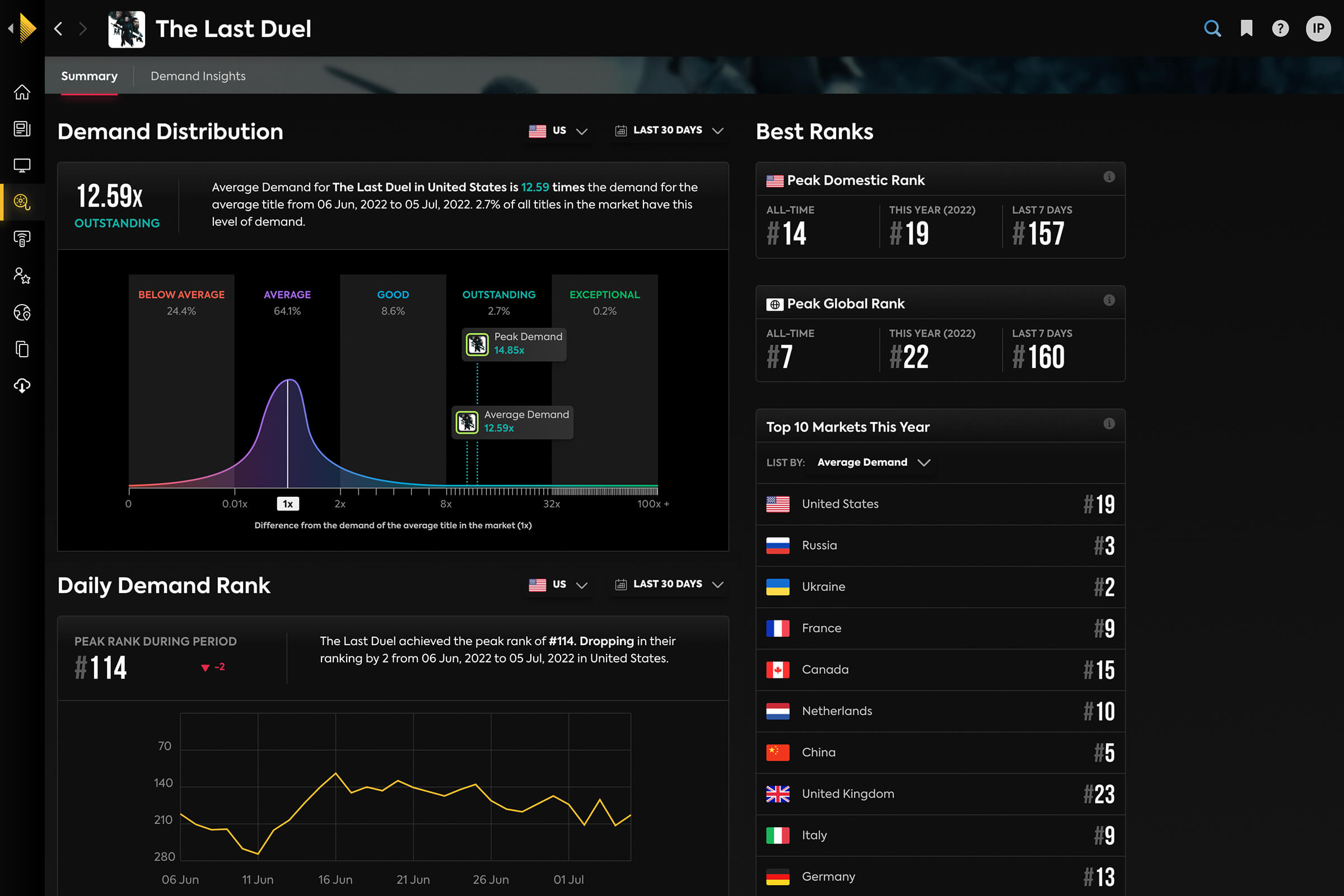Open help via the question mark icon

pyautogui.click(x=1281, y=28)
